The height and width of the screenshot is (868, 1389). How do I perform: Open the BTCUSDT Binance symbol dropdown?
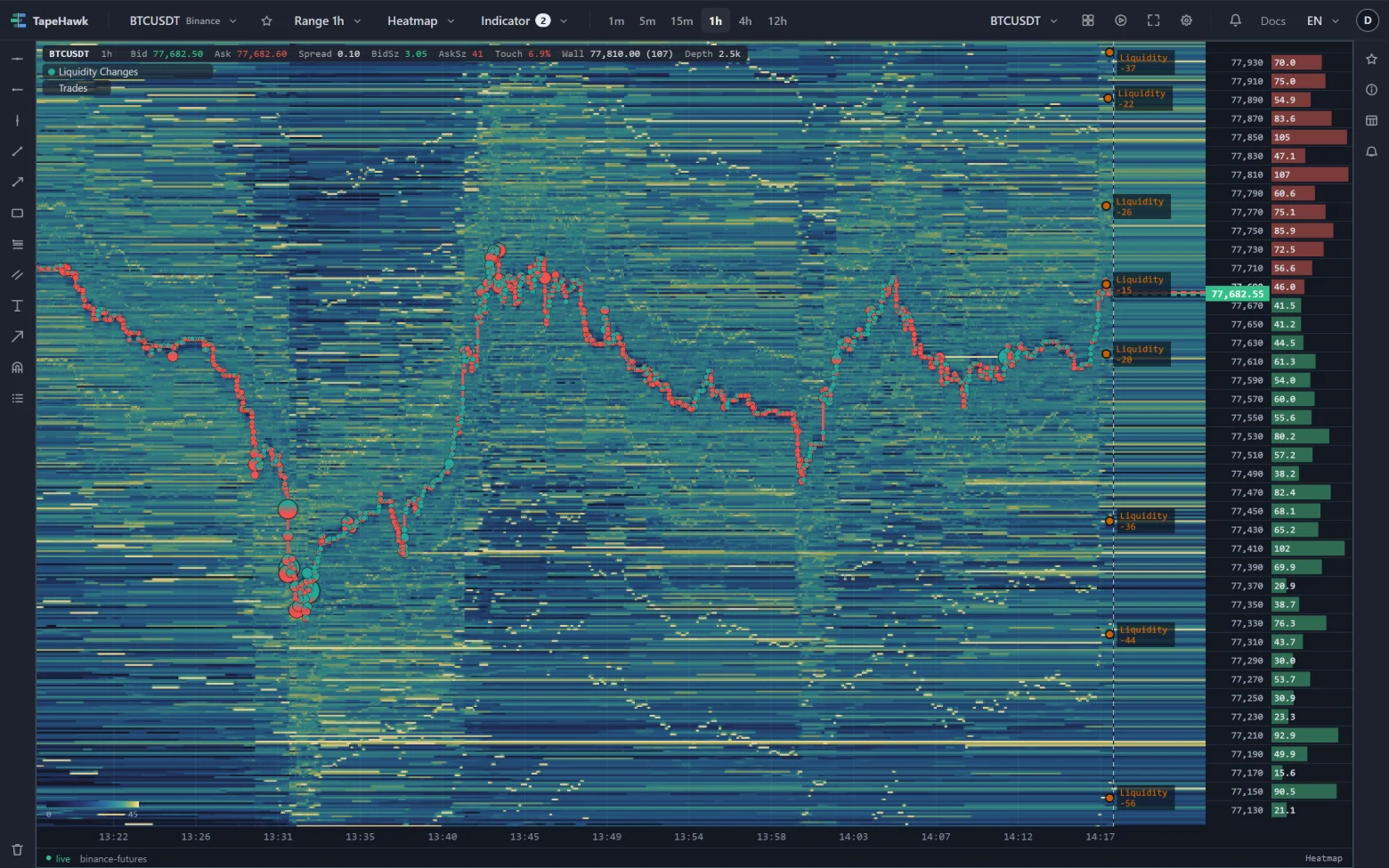coord(183,20)
